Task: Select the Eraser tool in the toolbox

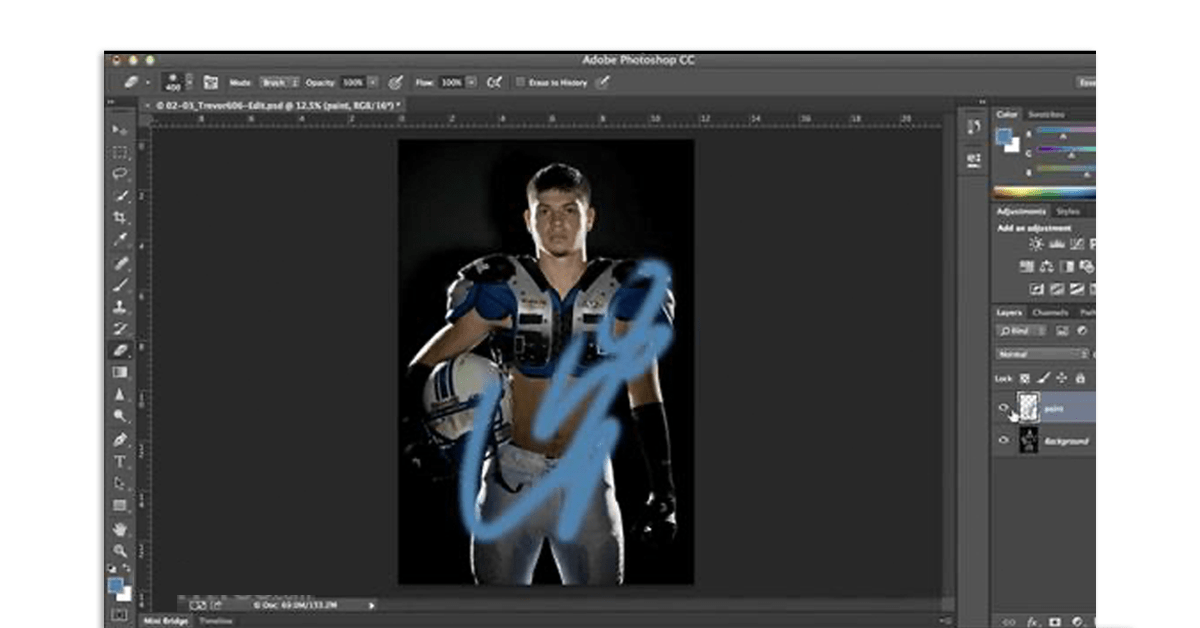Action: [x=120, y=351]
